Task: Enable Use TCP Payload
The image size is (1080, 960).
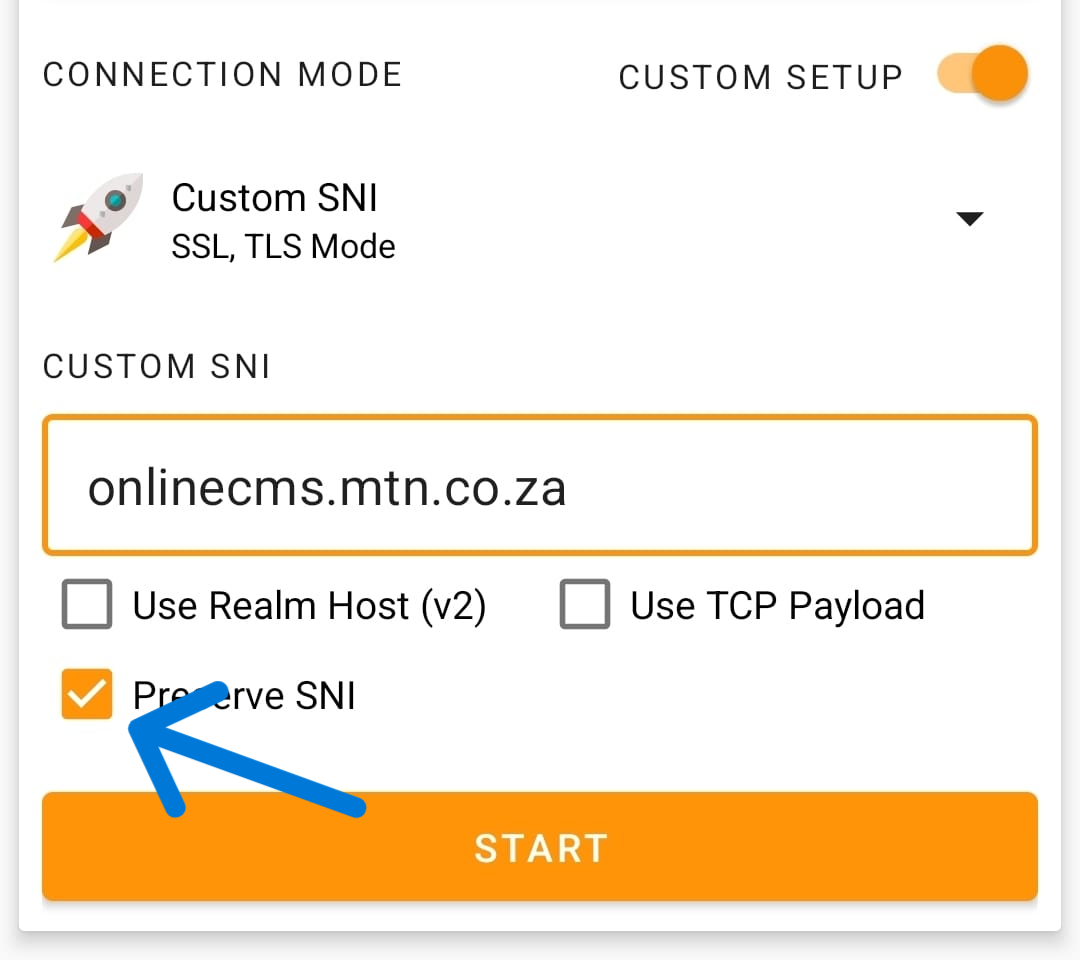Action: coord(585,604)
